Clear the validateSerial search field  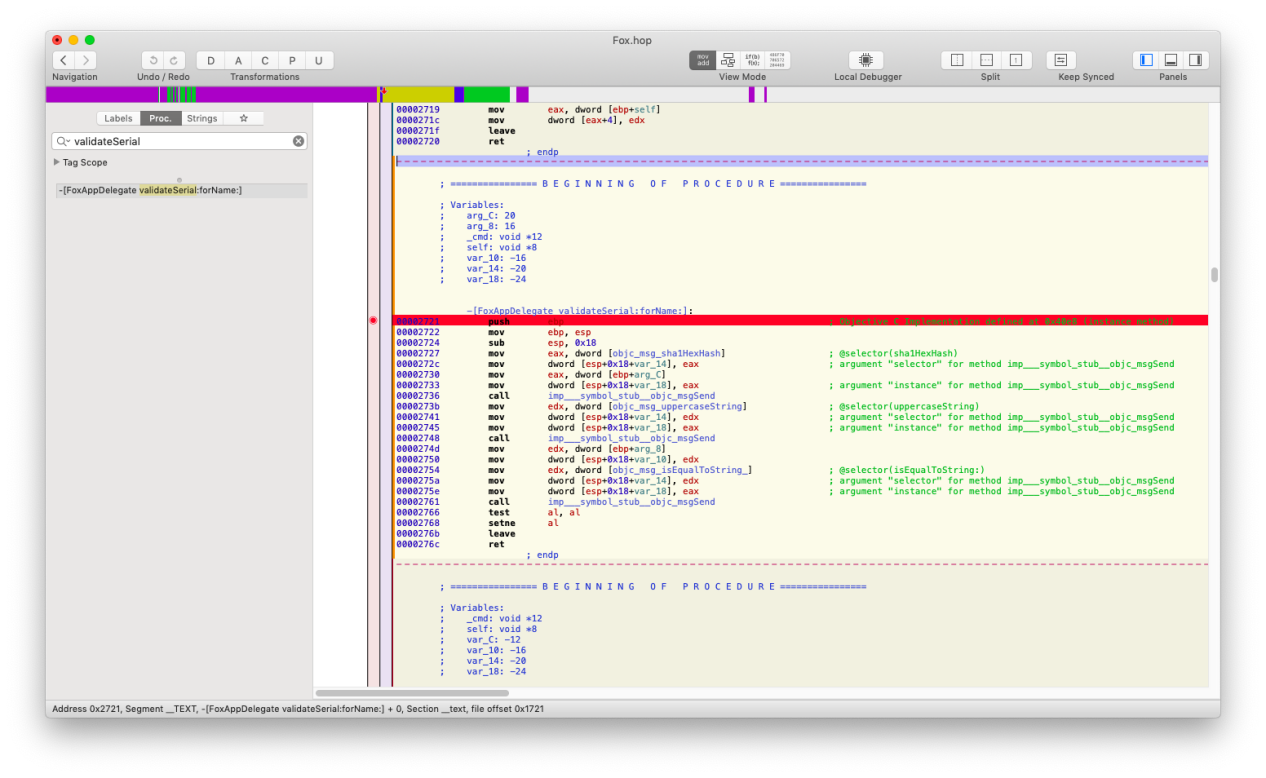tap(298, 141)
